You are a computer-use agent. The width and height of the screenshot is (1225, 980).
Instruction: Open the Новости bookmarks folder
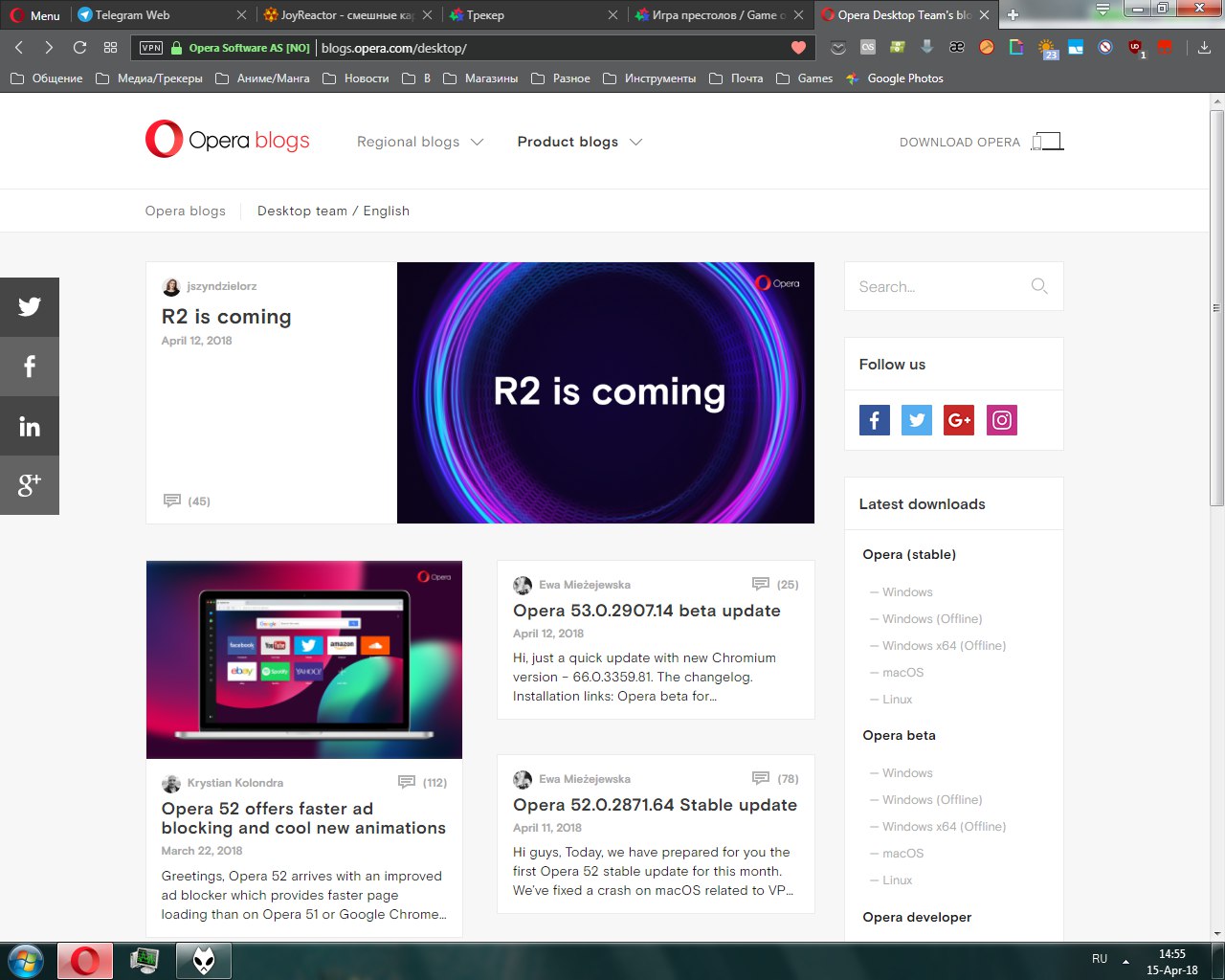(x=356, y=78)
